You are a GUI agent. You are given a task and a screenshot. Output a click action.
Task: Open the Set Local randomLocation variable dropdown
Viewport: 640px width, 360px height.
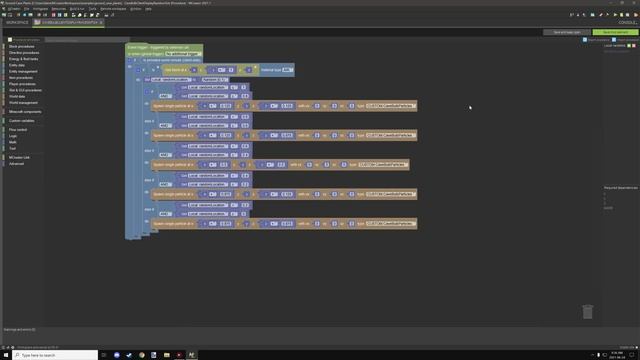point(171,80)
